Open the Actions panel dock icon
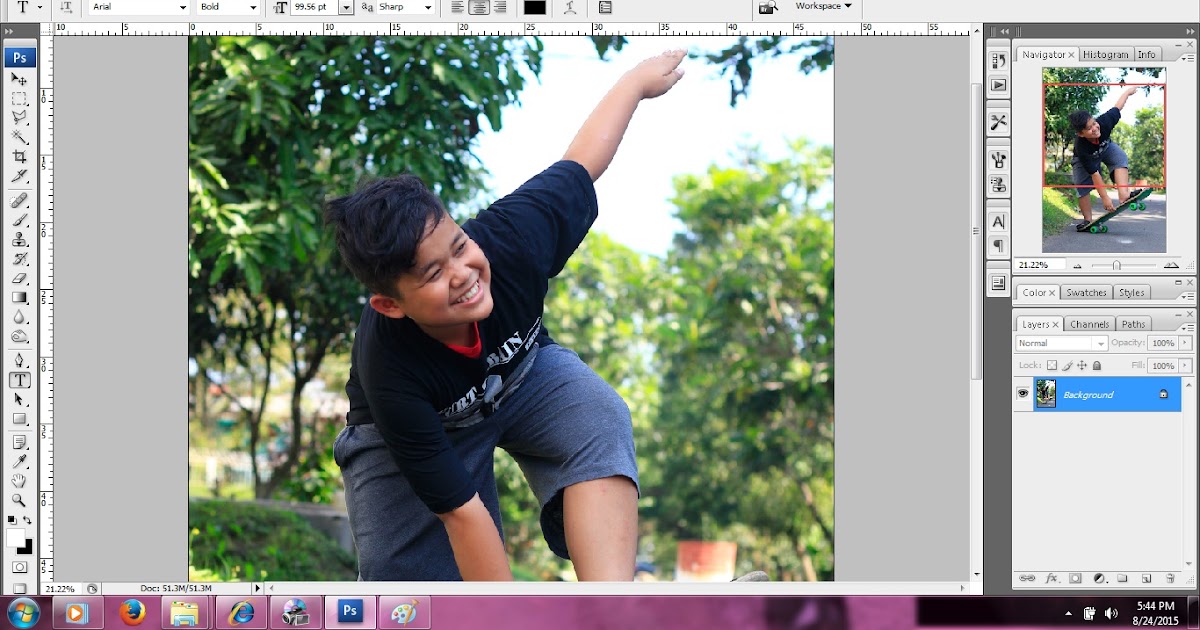Image resolution: width=1200 pixels, height=630 pixels. 998,85
